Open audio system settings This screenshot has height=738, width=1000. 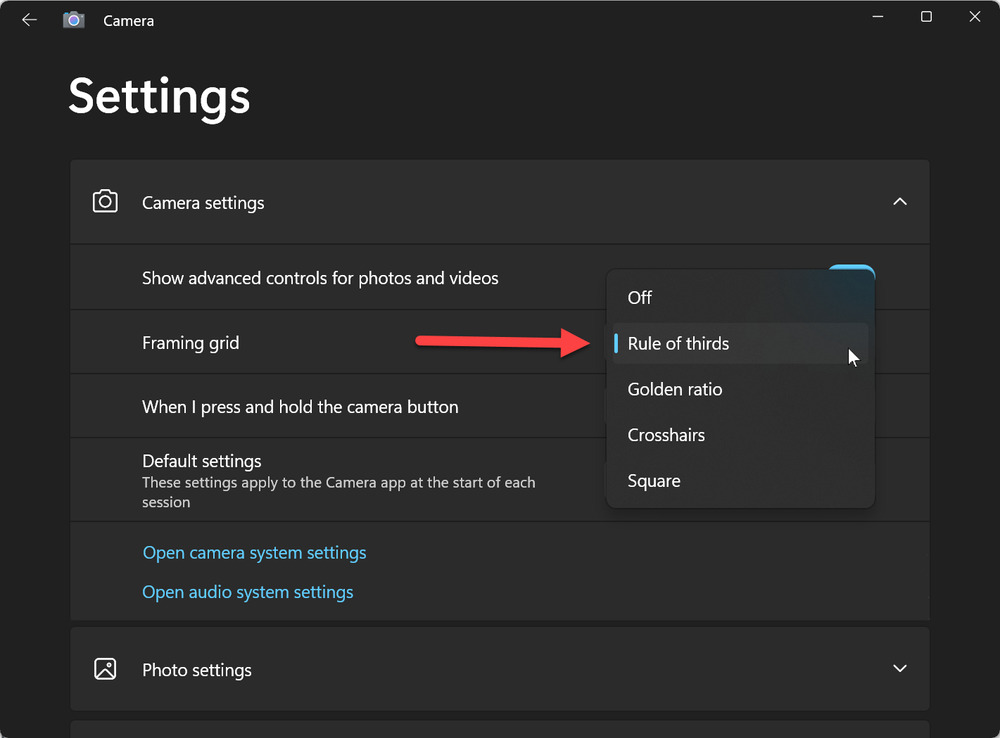pos(248,592)
